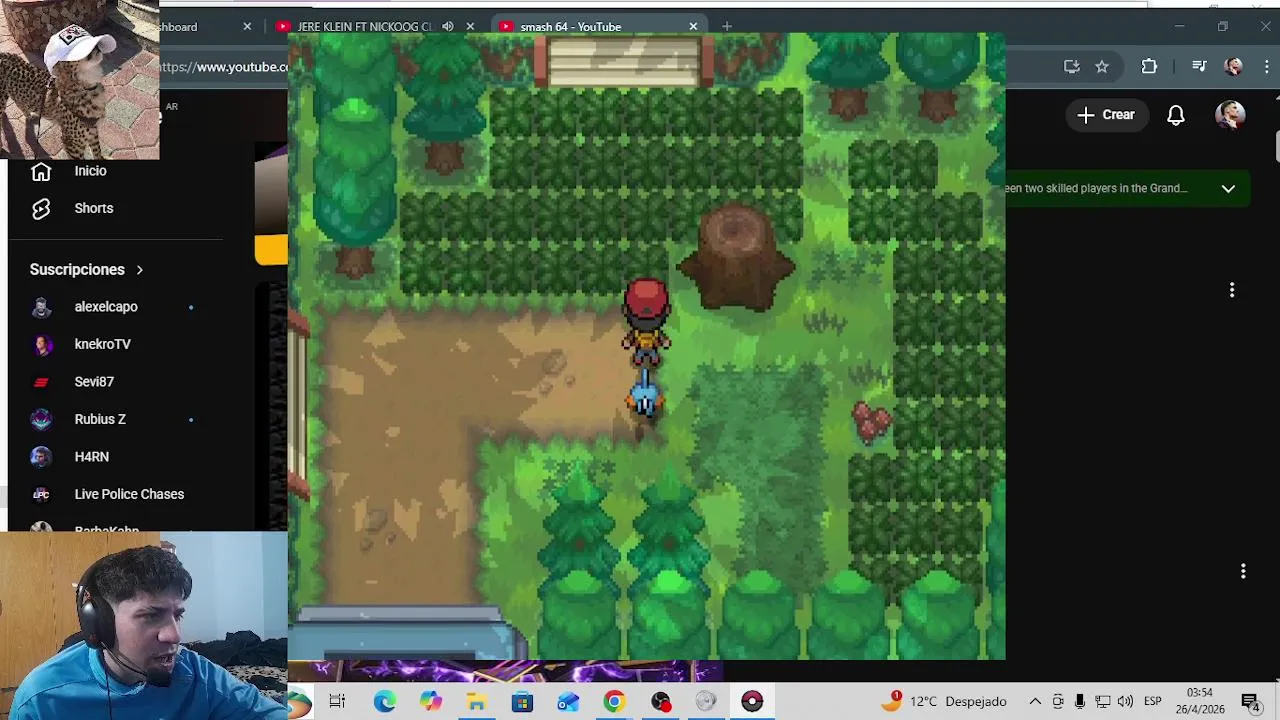Open clock showing 03:54
Screen dimensions: 1280x720
(x=1199, y=701)
